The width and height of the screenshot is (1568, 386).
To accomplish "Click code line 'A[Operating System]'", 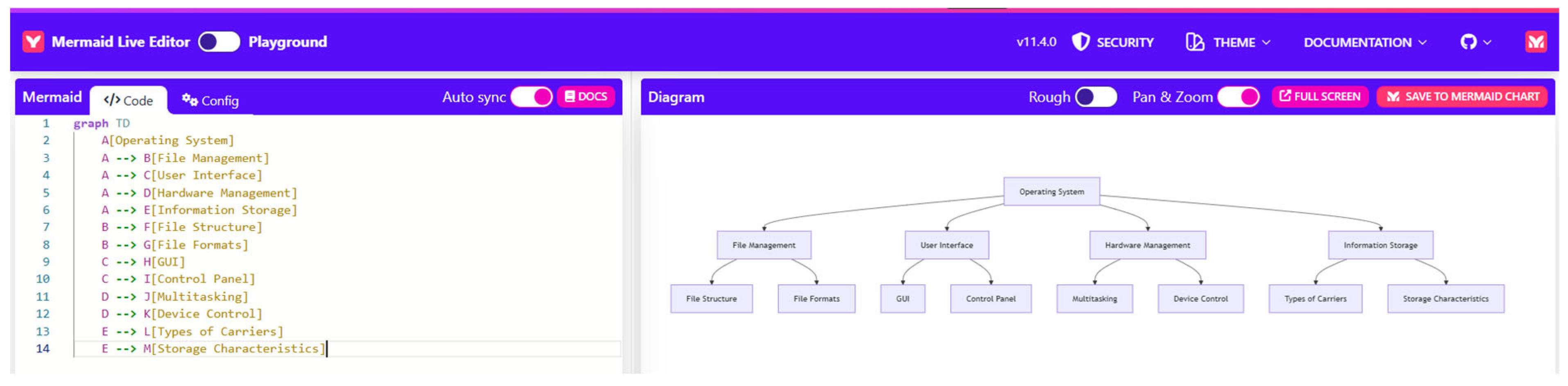I will pos(168,140).
